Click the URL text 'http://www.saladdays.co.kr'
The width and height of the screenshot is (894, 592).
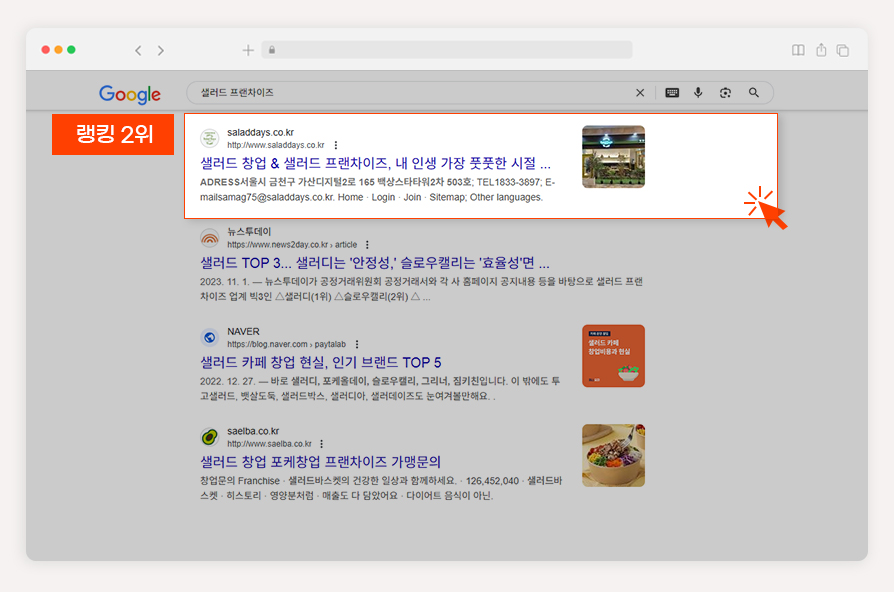tap(276, 145)
